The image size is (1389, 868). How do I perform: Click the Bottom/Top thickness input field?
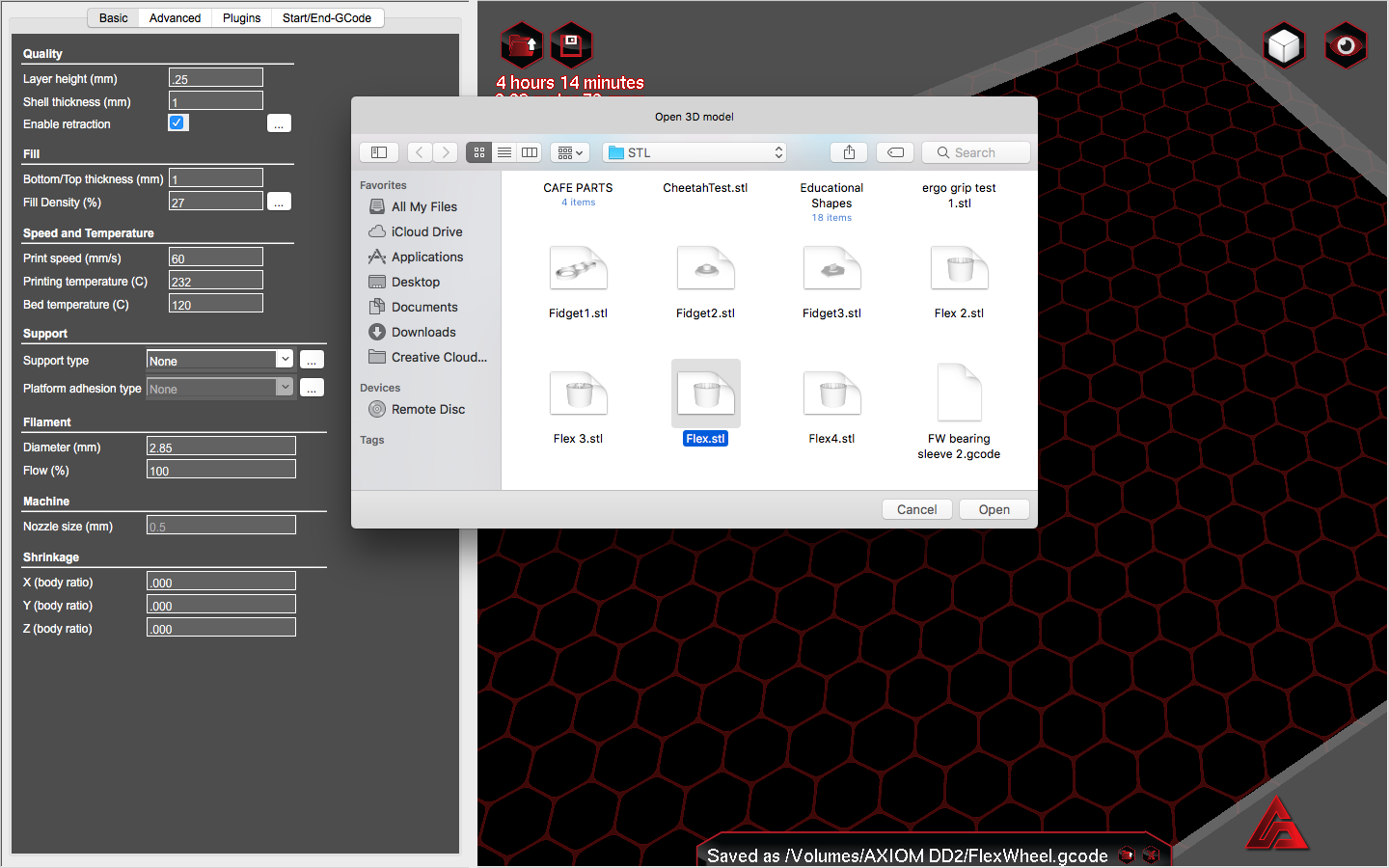click(x=216, y=178)
